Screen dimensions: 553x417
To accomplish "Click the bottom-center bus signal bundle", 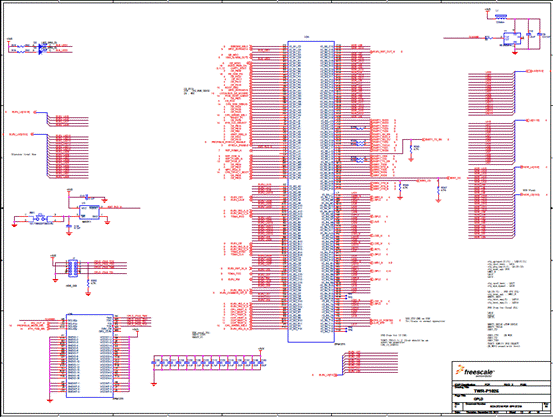I will 369,362.
